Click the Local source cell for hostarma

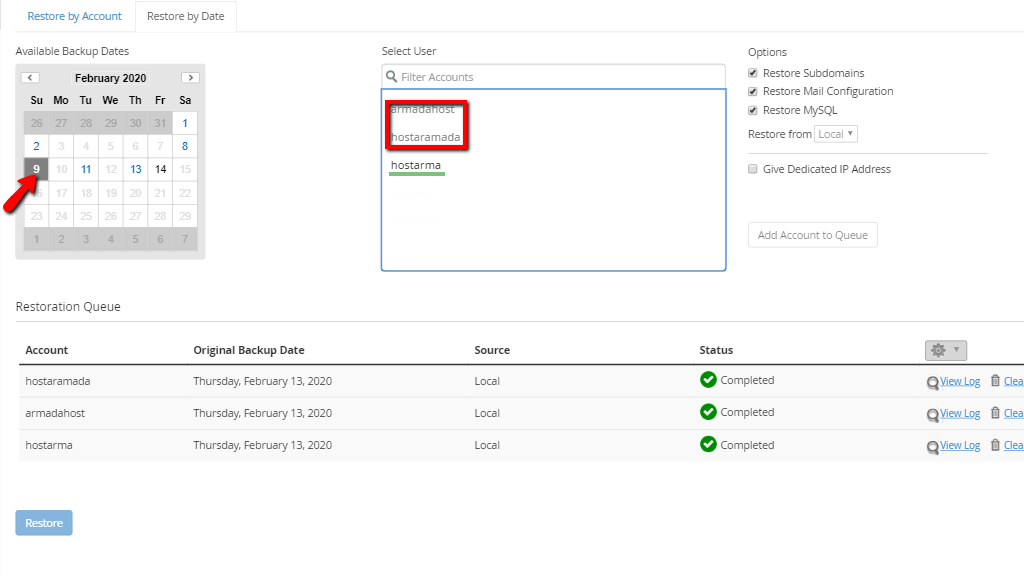(x=487, y=445)
